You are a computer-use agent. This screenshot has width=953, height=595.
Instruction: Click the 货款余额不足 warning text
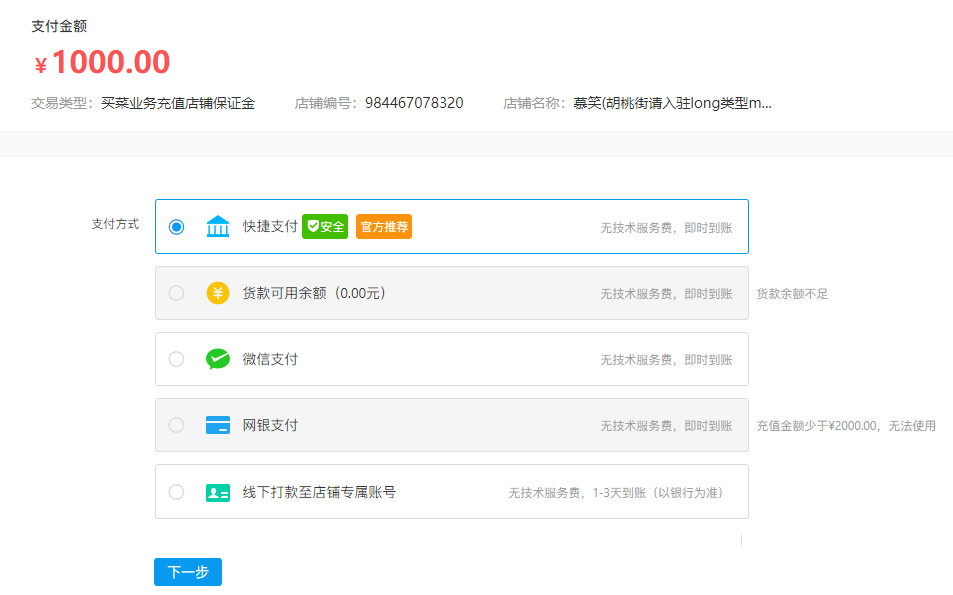(x=792, y=294)
